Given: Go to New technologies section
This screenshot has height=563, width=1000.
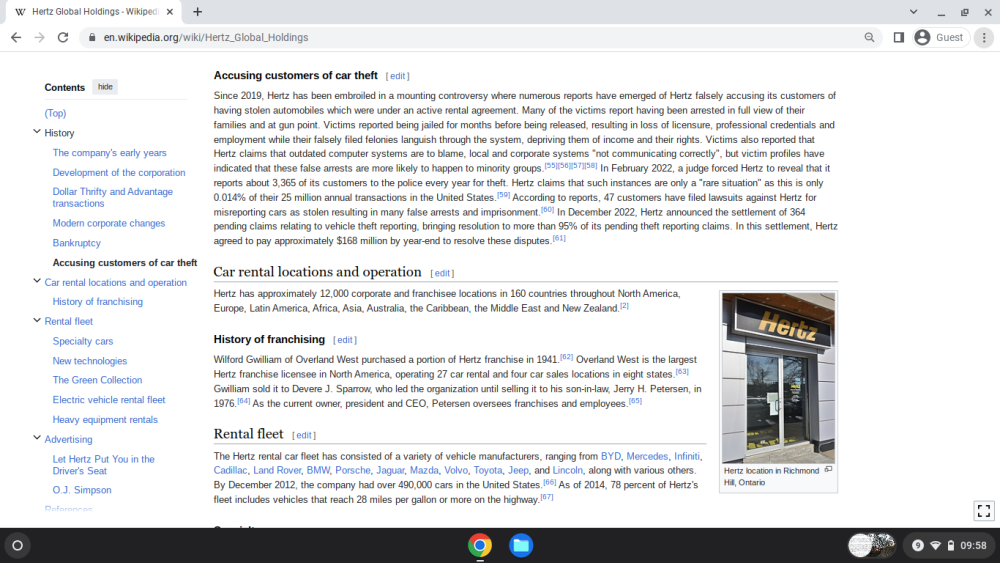Looking at the screenshot, I should tap(90, 361).
